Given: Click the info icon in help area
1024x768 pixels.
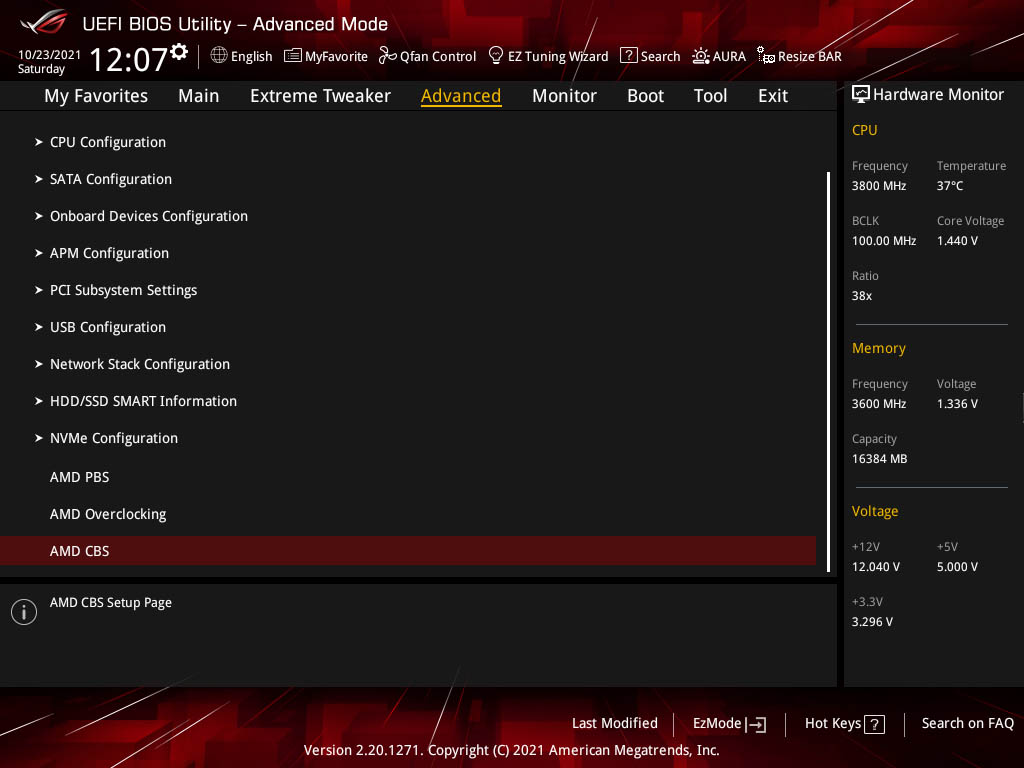Looking at the screenshot, I should click(24, 612).
